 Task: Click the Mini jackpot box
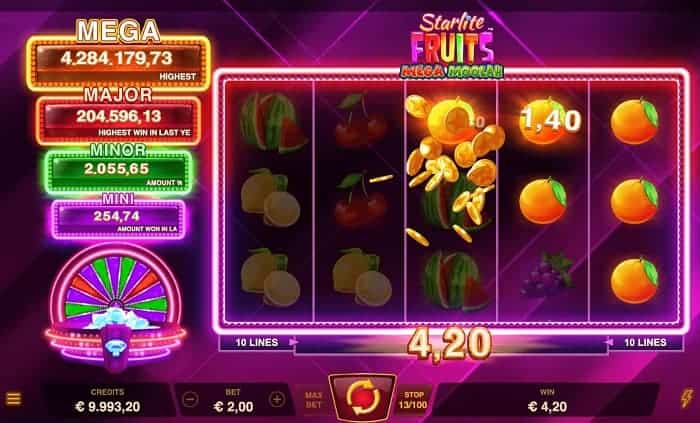[x=118, y=219]
